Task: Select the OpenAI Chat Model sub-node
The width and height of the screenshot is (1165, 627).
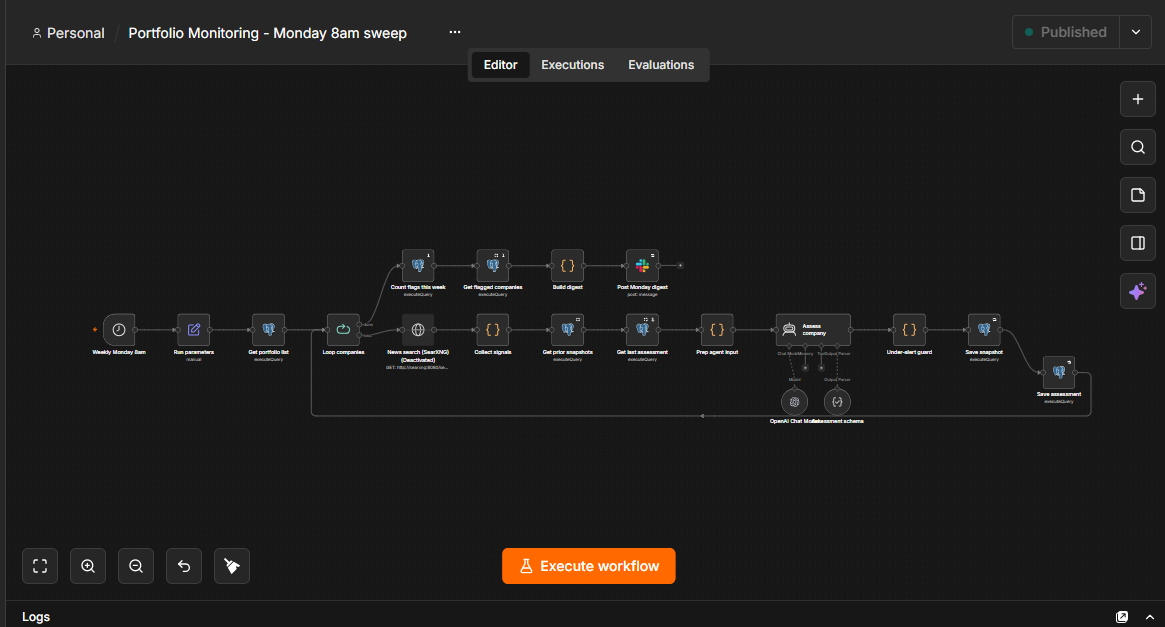Action: (794, 402)
